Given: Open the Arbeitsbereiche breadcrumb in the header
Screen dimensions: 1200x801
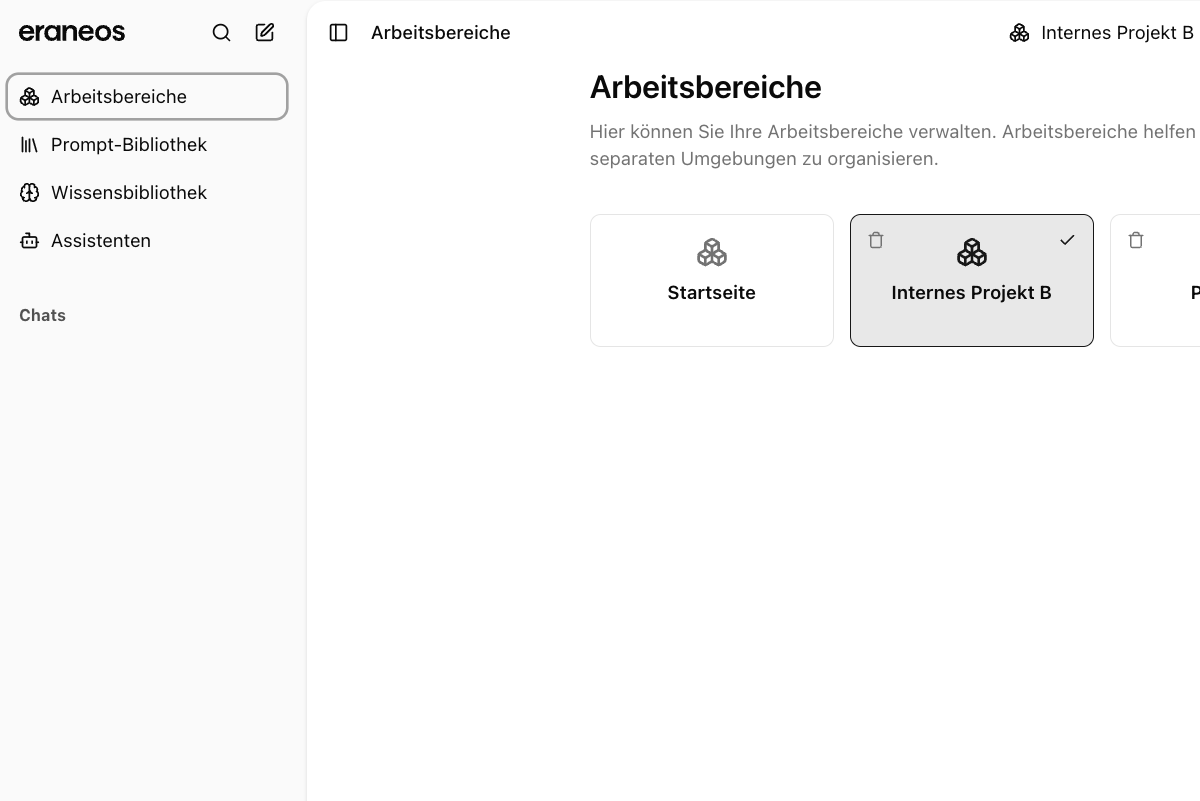Looking at the screenshot, I should pyautogui.click(x=440, y=32).
